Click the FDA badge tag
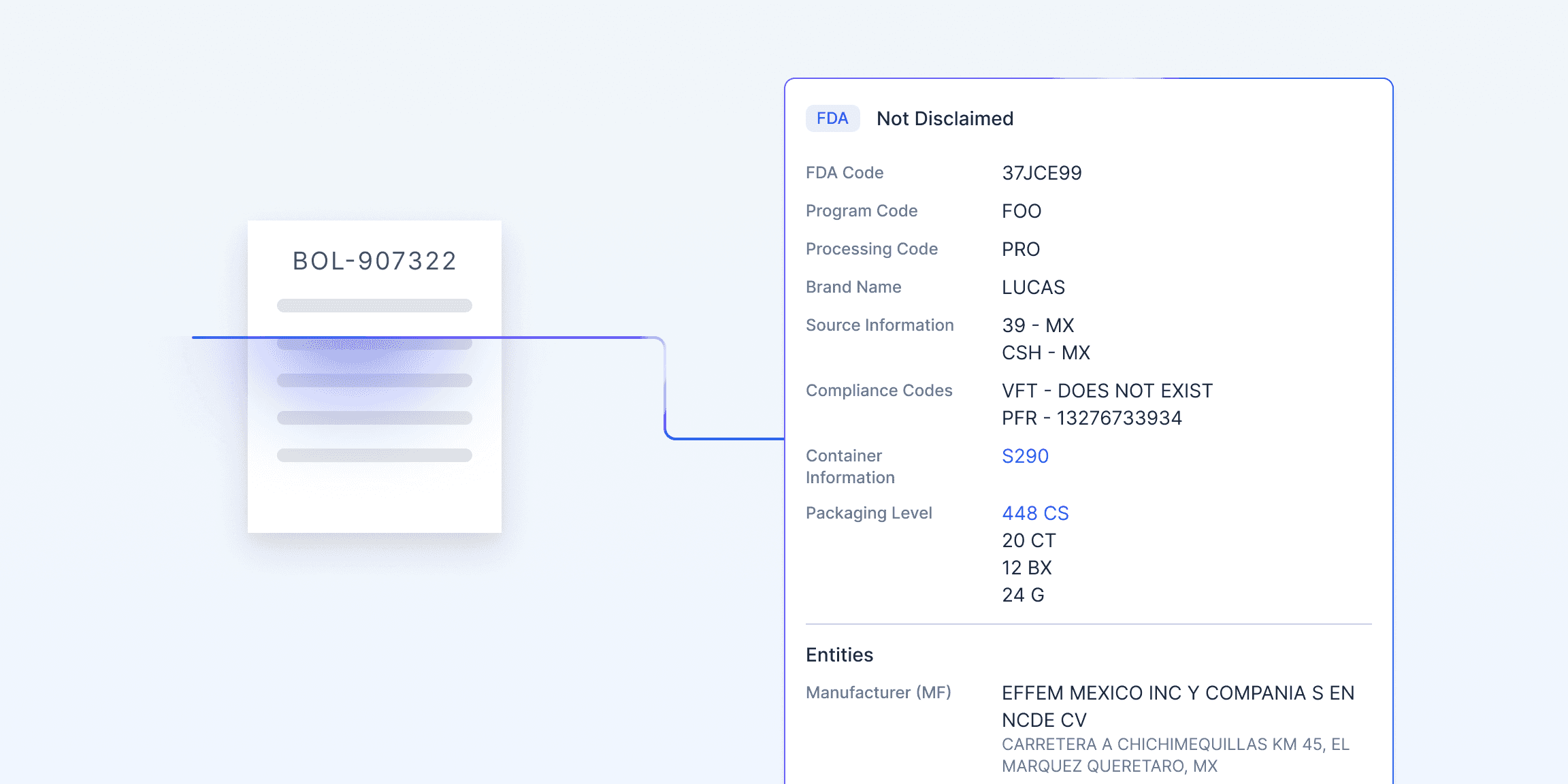Viewport: 1568px width, 784px height. (832, 118)
